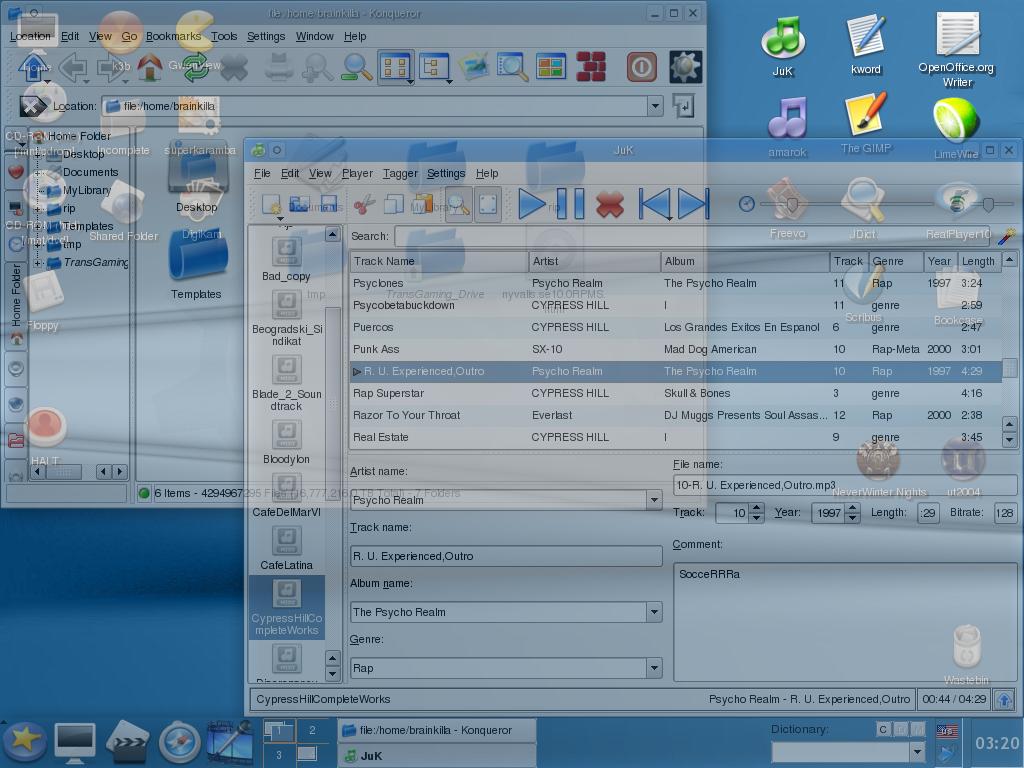Open the Genre dropdown showing Rap
Screen dimensions: 1024x768
(x=654, y=668)
